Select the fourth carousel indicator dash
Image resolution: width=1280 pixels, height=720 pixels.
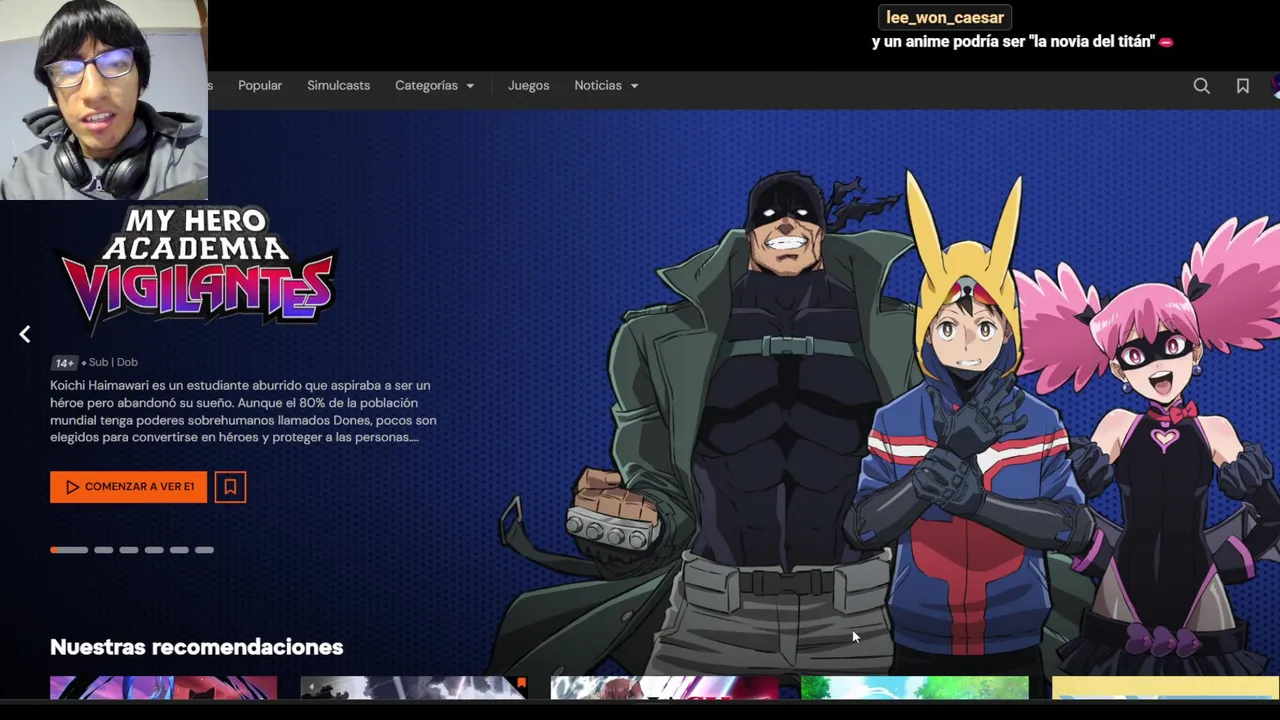154,550
